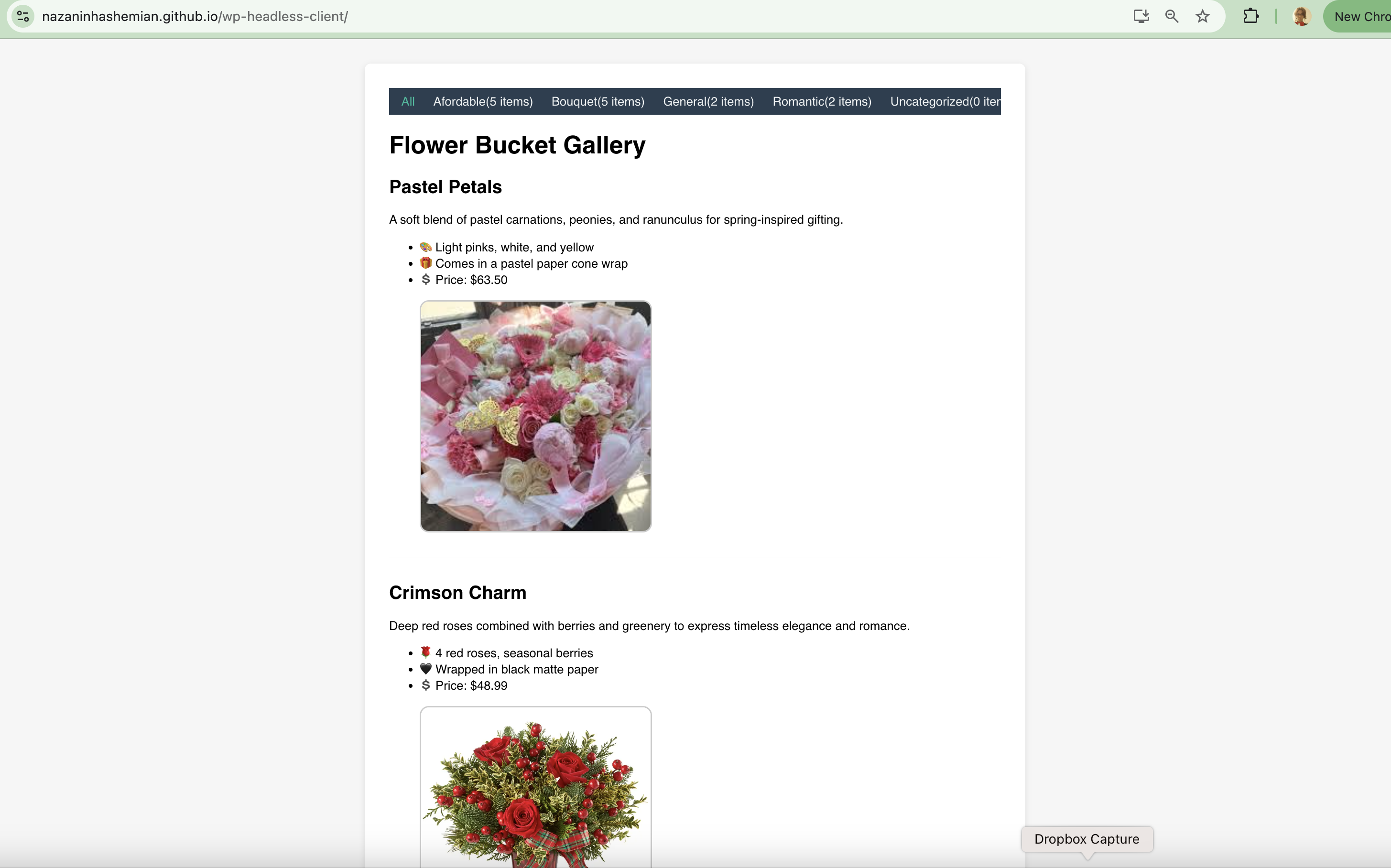Click Wrapped in black matte paper text
The height and width of the screenshot is (868, 1391).
pyautogui.click(x=517, y=669)
